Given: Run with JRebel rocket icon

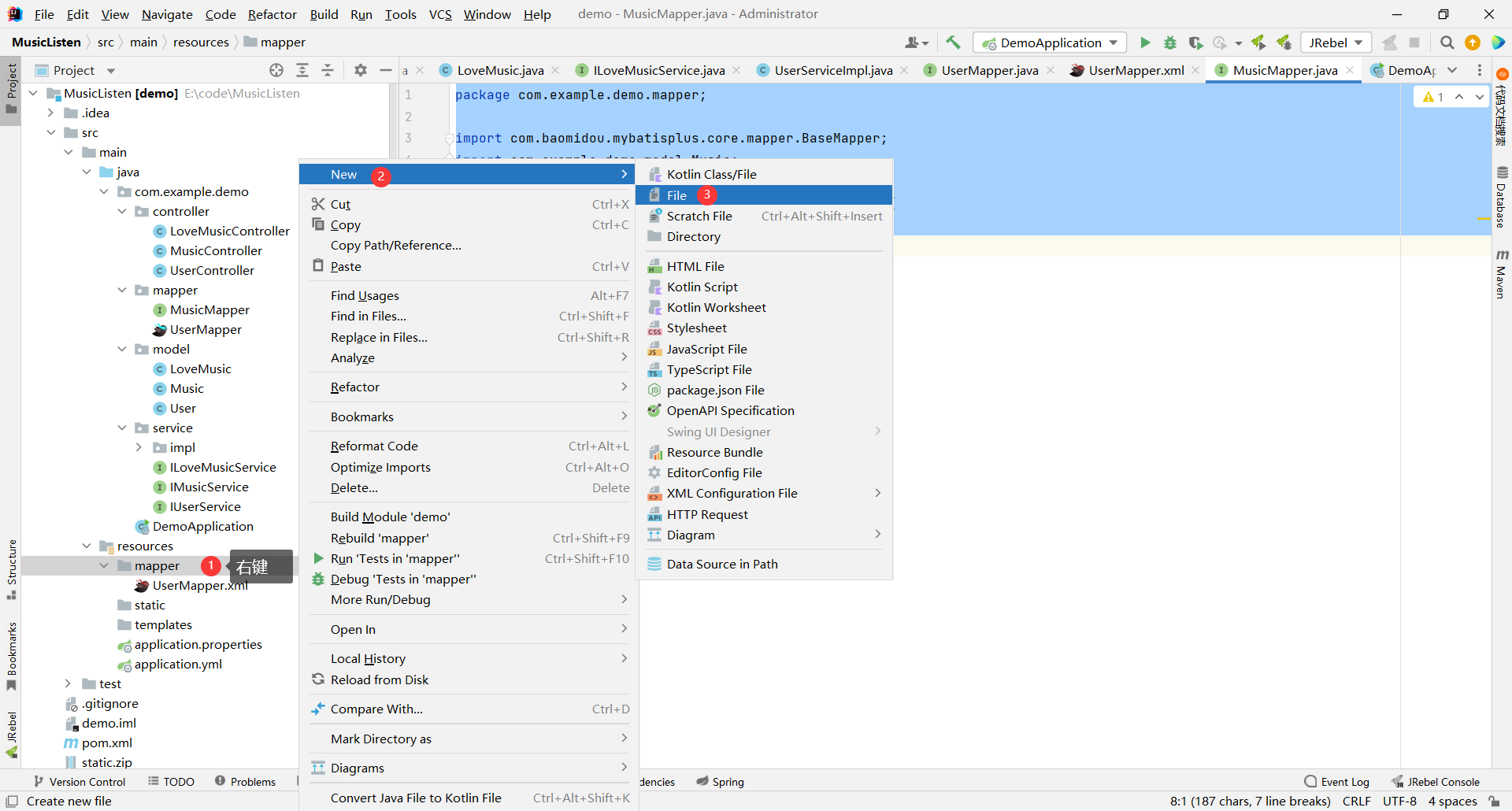Looking at the screenshot, I should coord(1258,43).
